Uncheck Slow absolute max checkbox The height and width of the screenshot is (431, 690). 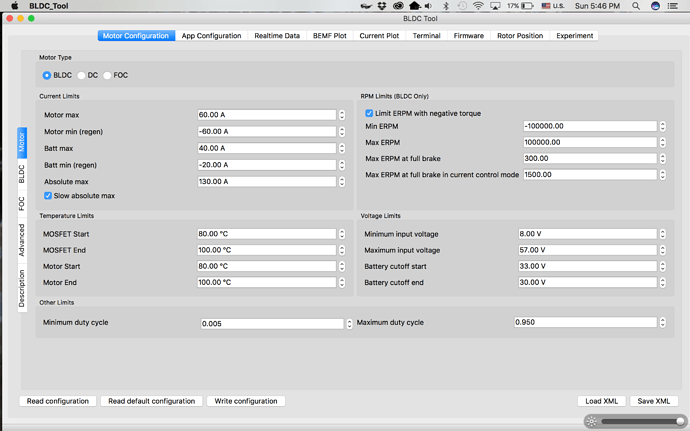tap(48, 196)
